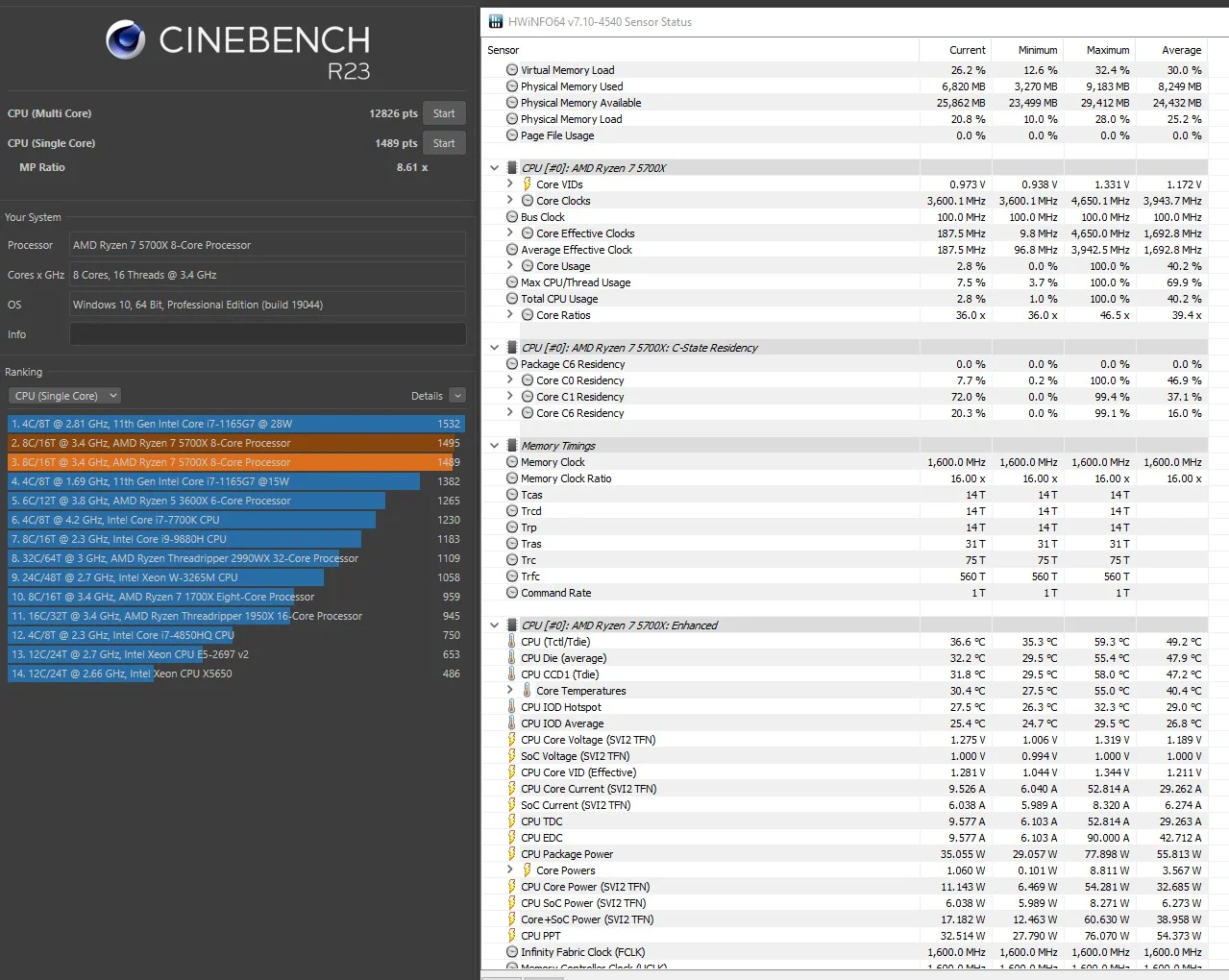
Task: Click the Total CPU Usage sensor label
Action: coord(559,299)
